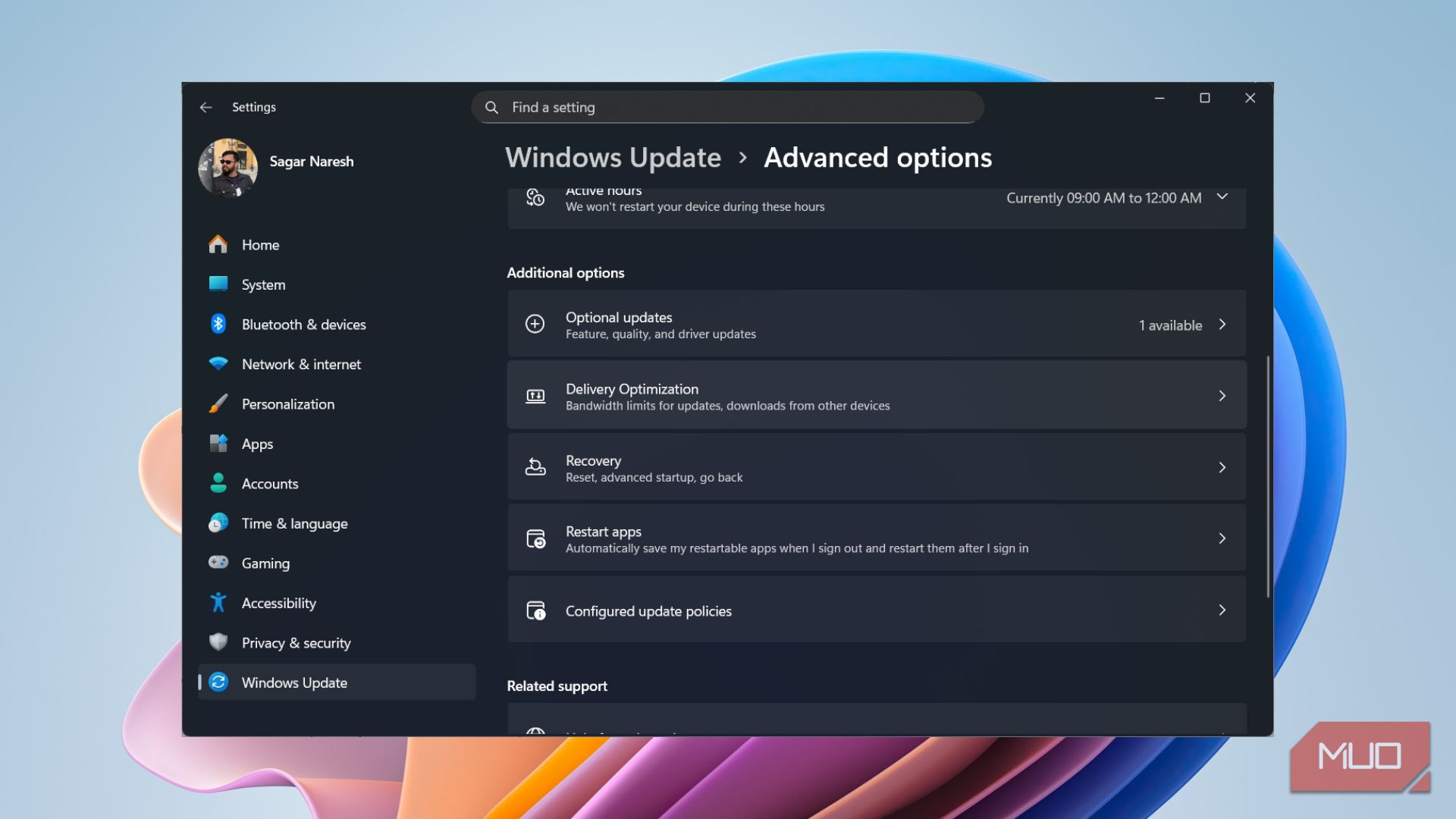This screenshot has width=1456, height=819.
Task: Click 'Feature, quality, and driver updates' text
Action: pos(661,334)
